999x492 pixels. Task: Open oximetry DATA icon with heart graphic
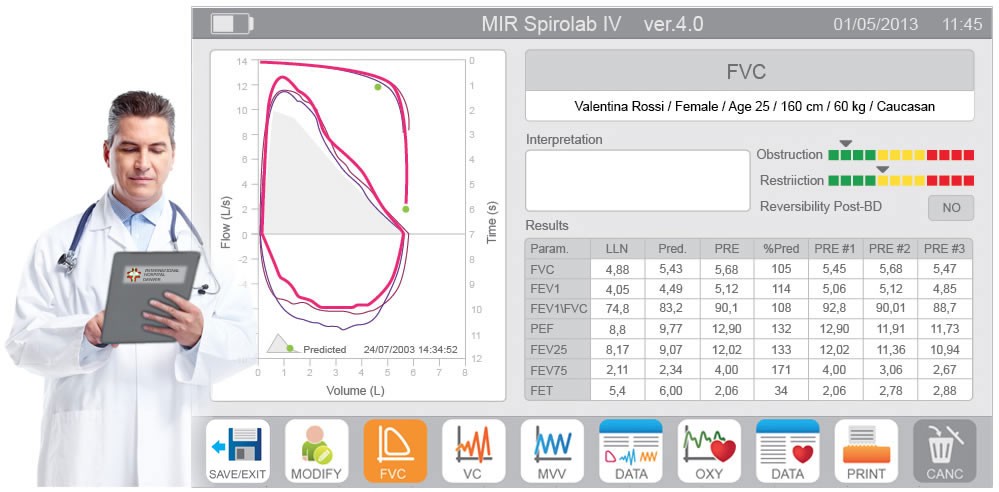(x=787, y=451)
